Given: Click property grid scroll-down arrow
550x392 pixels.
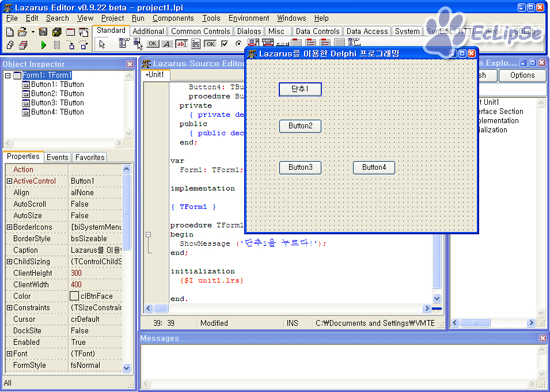Looking at the screenshot, I should tap(127, 369).
